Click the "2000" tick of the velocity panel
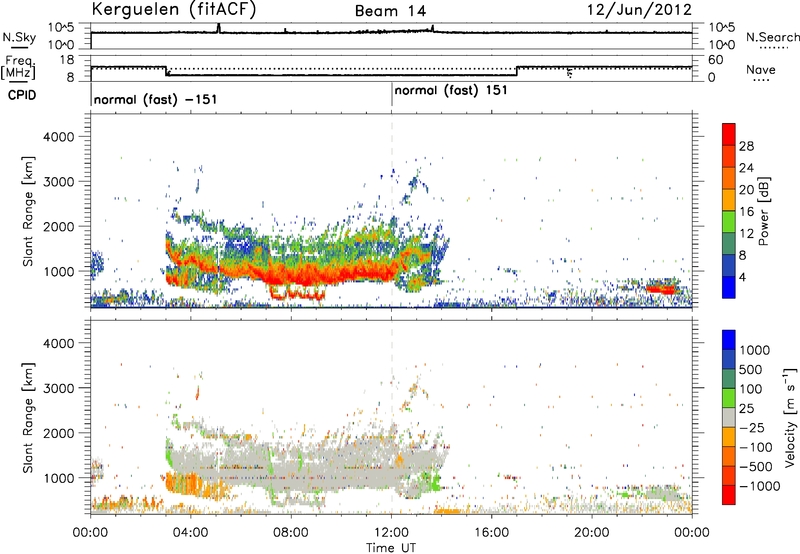This screenshot has width=800, height=554. point(59,433)
